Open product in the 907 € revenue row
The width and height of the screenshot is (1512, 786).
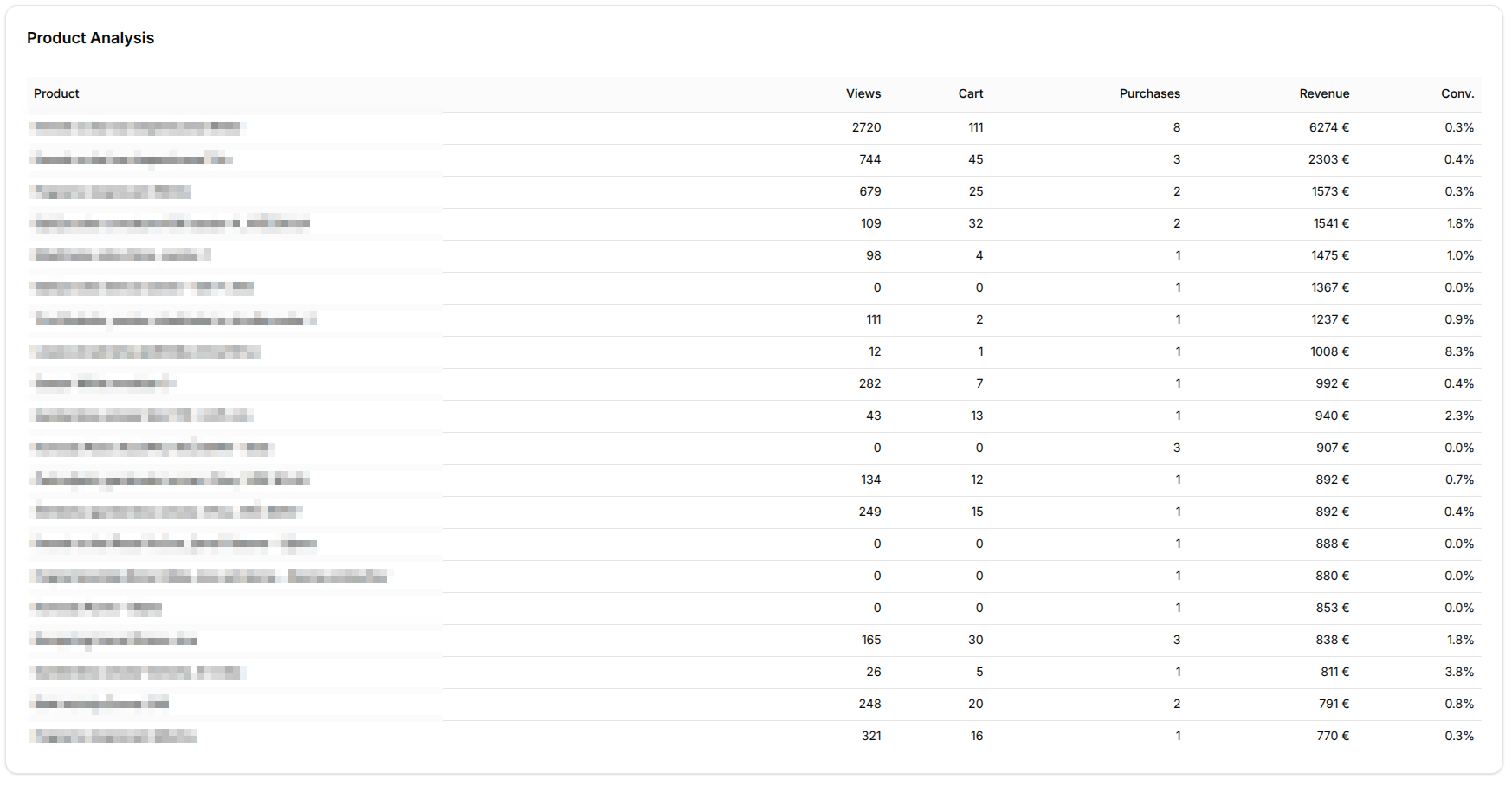point(152,448)
